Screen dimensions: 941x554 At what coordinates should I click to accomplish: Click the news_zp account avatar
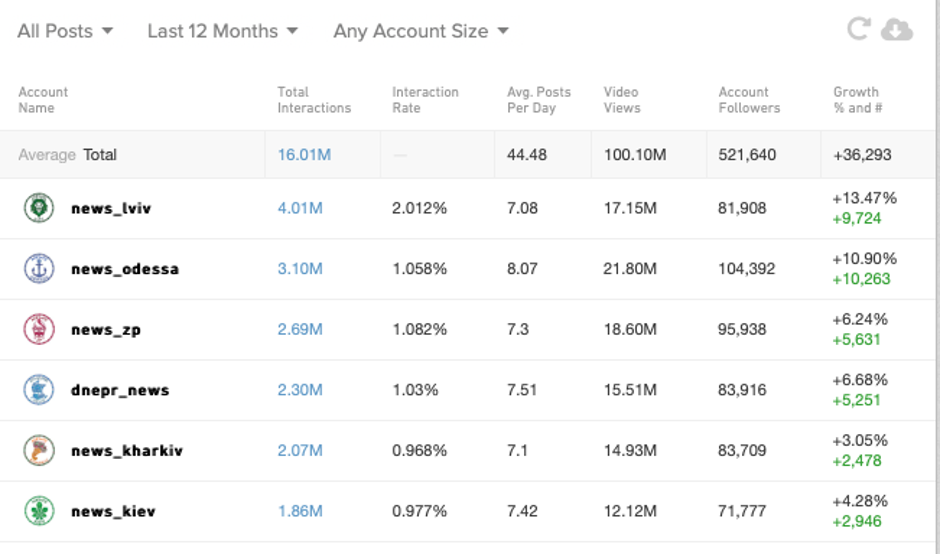(x=39, y=329)
